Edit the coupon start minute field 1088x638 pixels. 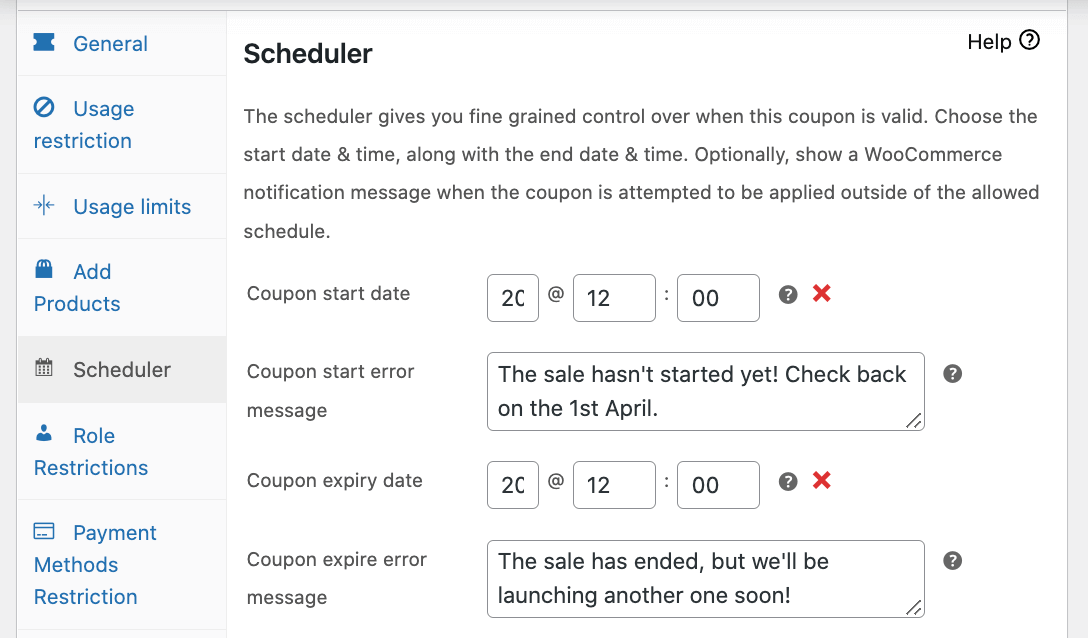coord(718,298)
